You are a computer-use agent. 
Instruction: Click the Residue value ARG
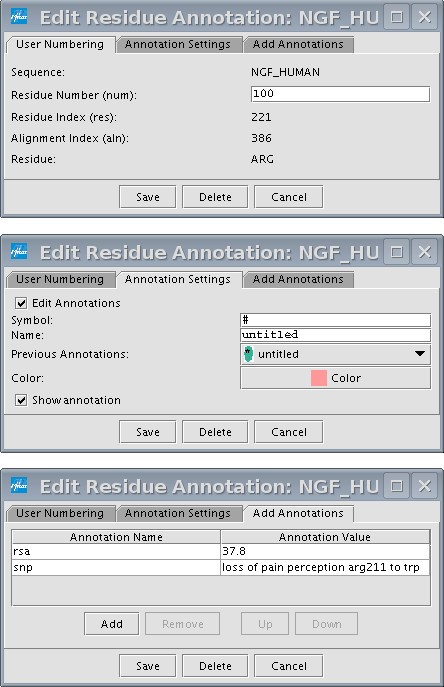click(262, 159)
